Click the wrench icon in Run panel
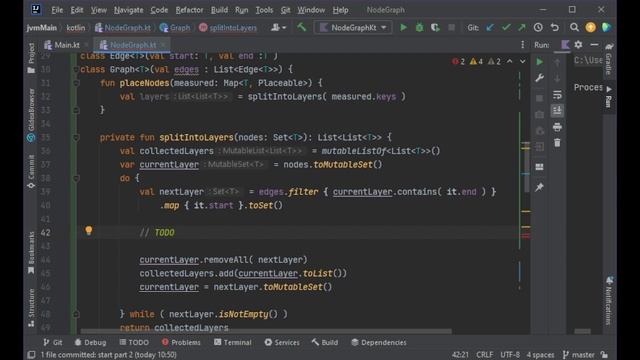The height and width of the screenshot is (360, 640). [539, 78]
